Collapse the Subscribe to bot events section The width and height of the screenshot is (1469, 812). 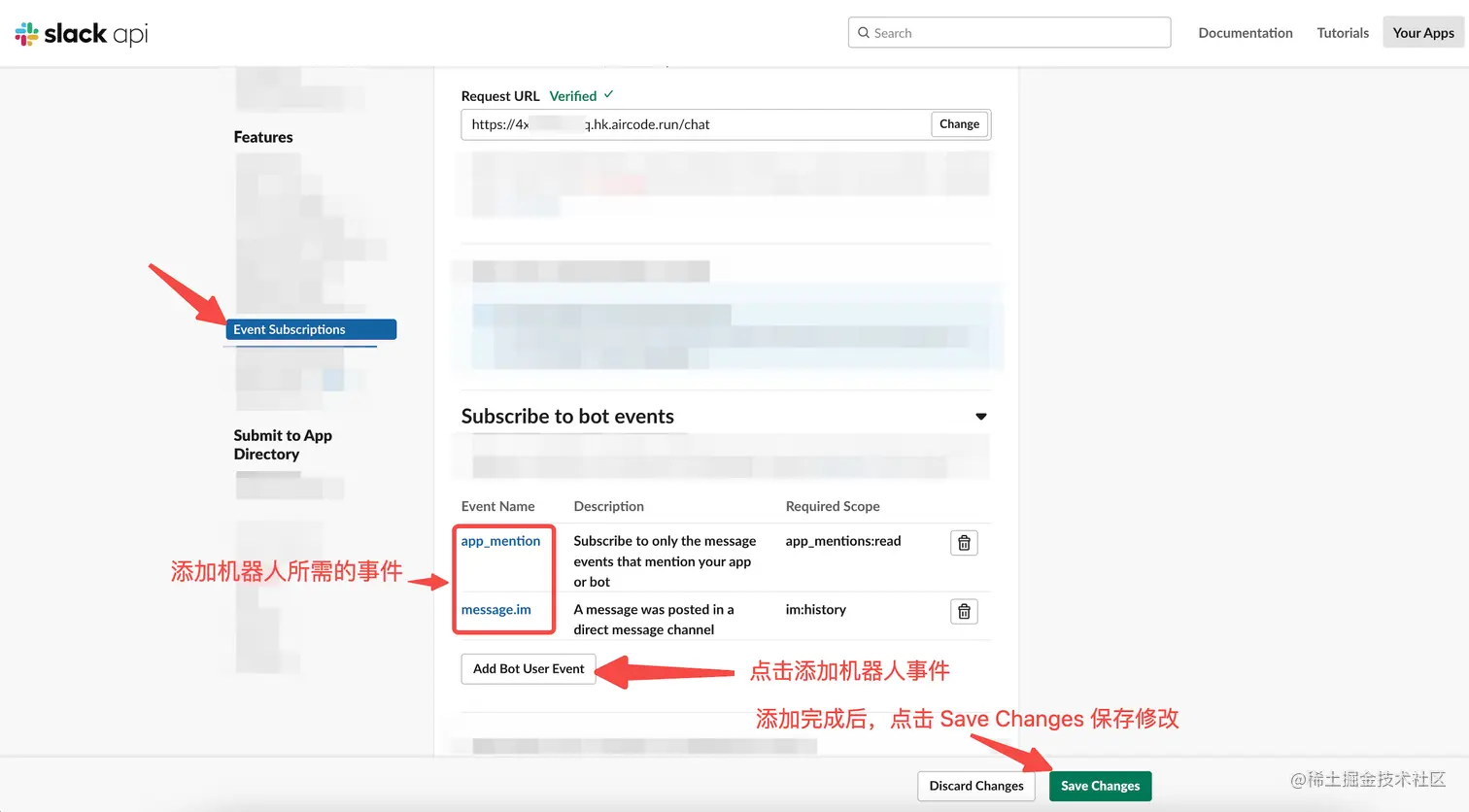point(981,417)
